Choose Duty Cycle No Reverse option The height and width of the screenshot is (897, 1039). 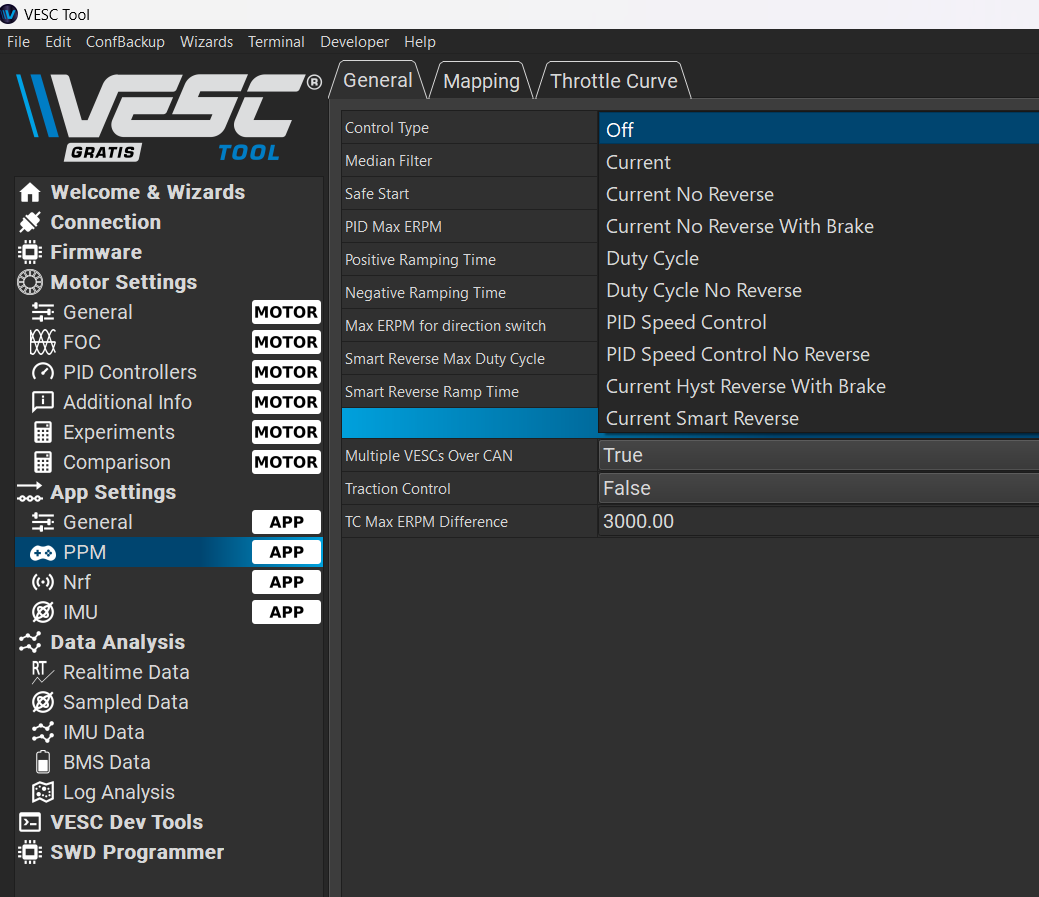click(819, 290)
